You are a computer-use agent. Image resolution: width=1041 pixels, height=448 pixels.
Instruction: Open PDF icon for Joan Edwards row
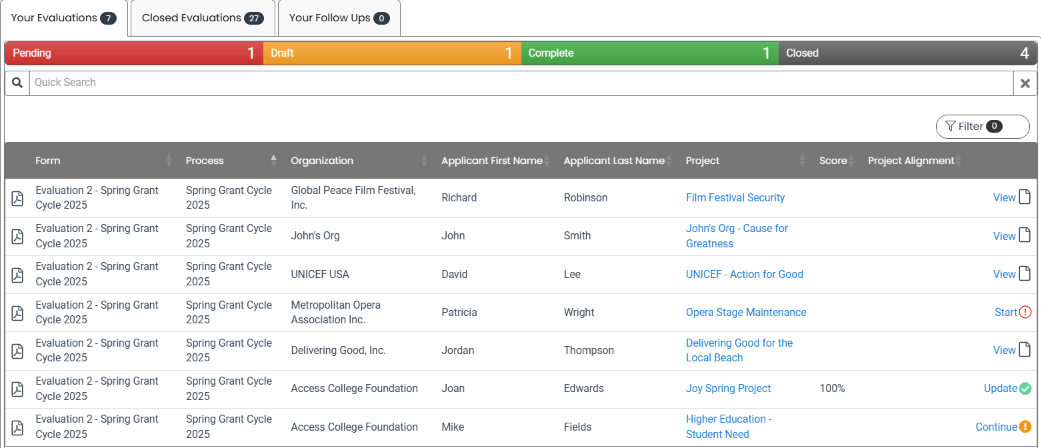[x=18, y=389]
